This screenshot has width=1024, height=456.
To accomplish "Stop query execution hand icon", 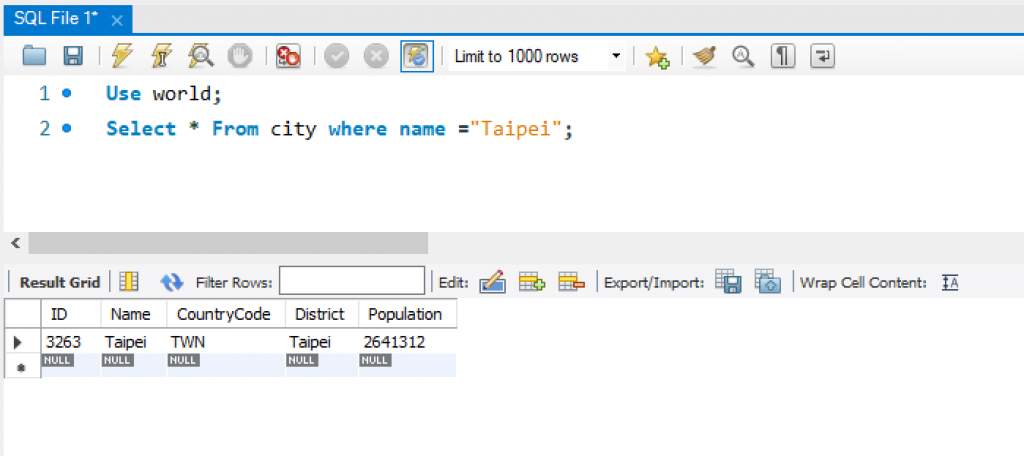I will click(239, 56).
